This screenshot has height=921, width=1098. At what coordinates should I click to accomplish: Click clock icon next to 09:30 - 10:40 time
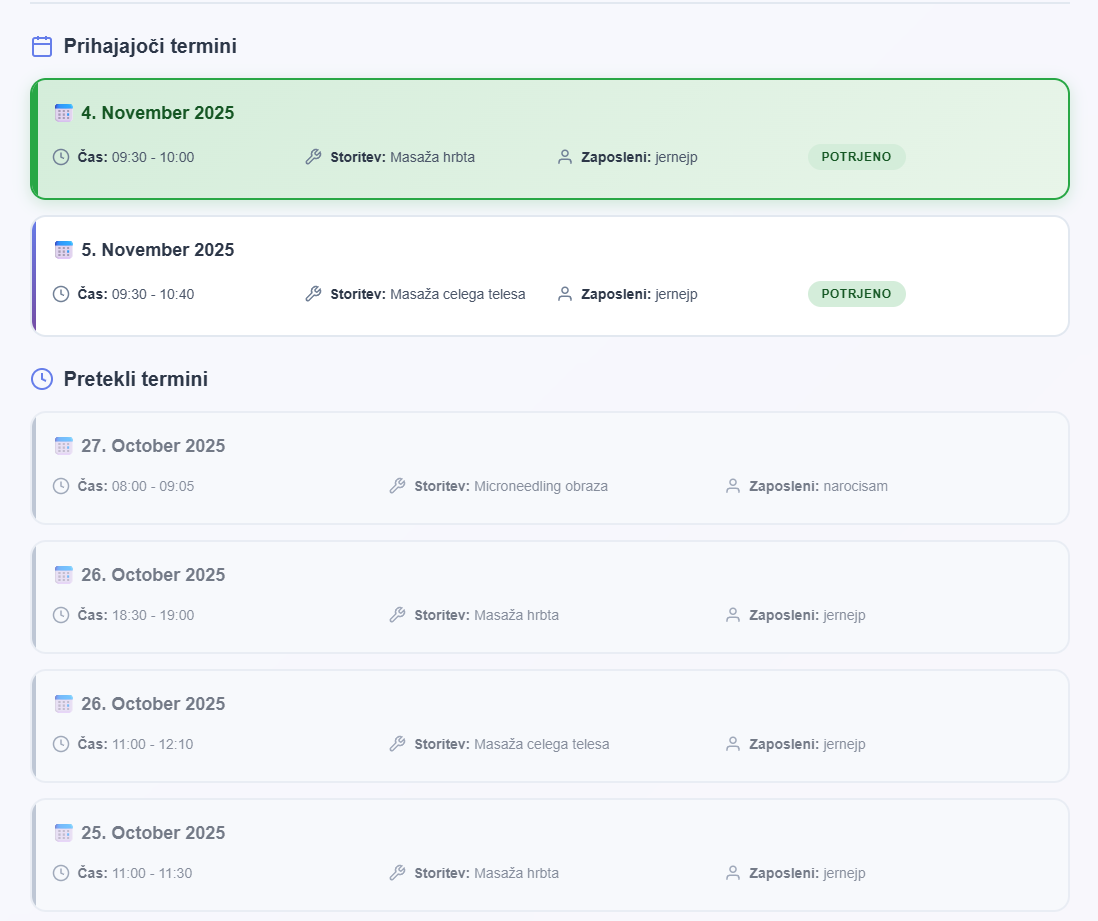(x=61, y=294)
